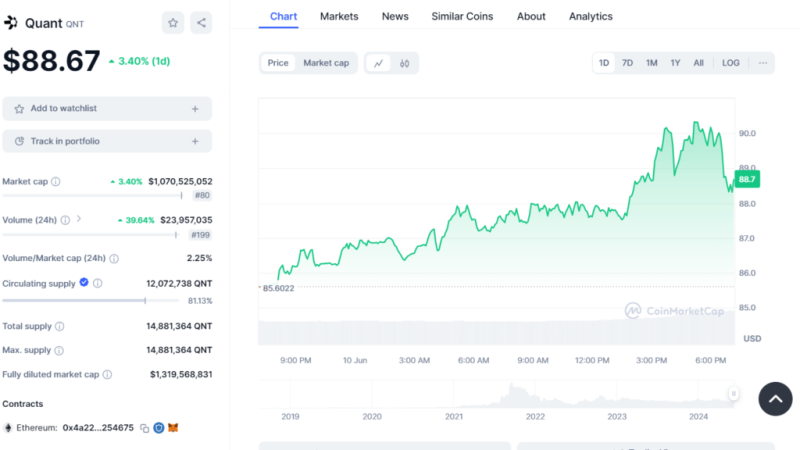Click the star favorite icon beside Quant

(x=173, y=23)
